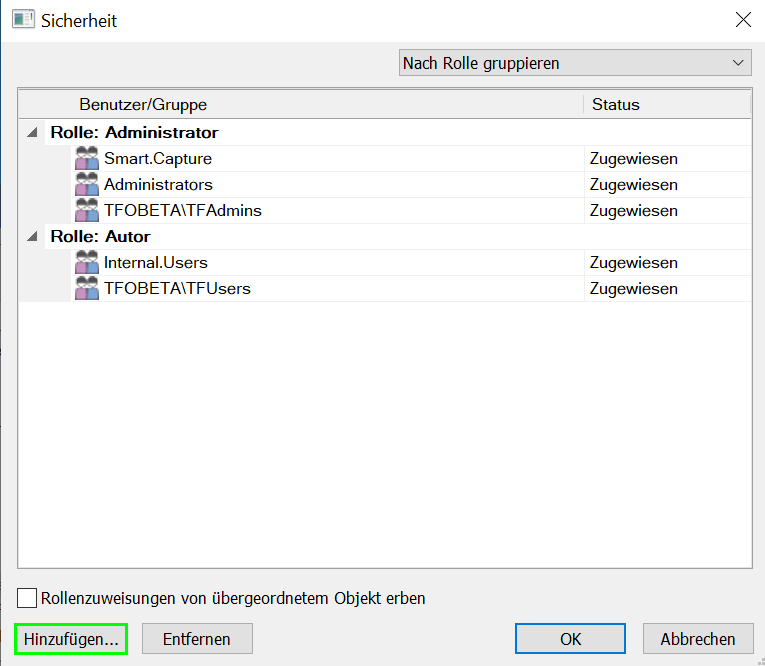Screen dimensions: 765x666
Task: Click the TFOBETA\TFAdmins group icon
Action: (x=87, y=210)
